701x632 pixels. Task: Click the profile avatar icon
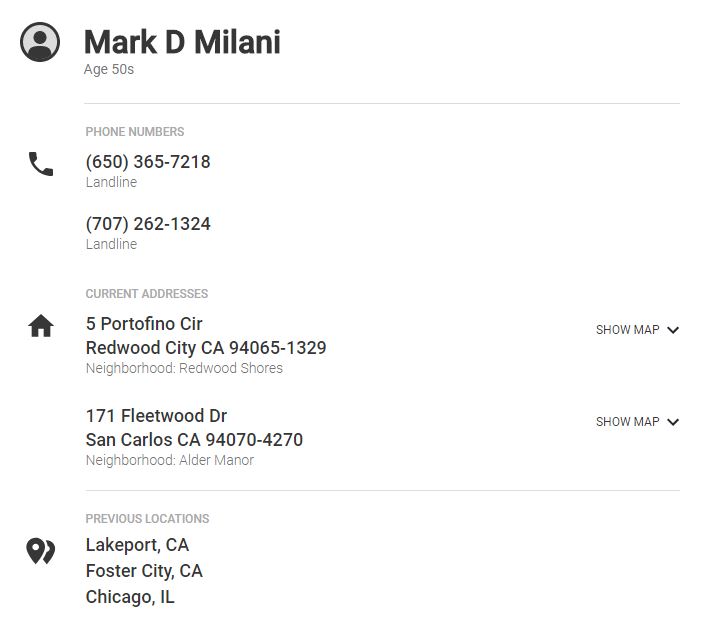pos(40,43)
